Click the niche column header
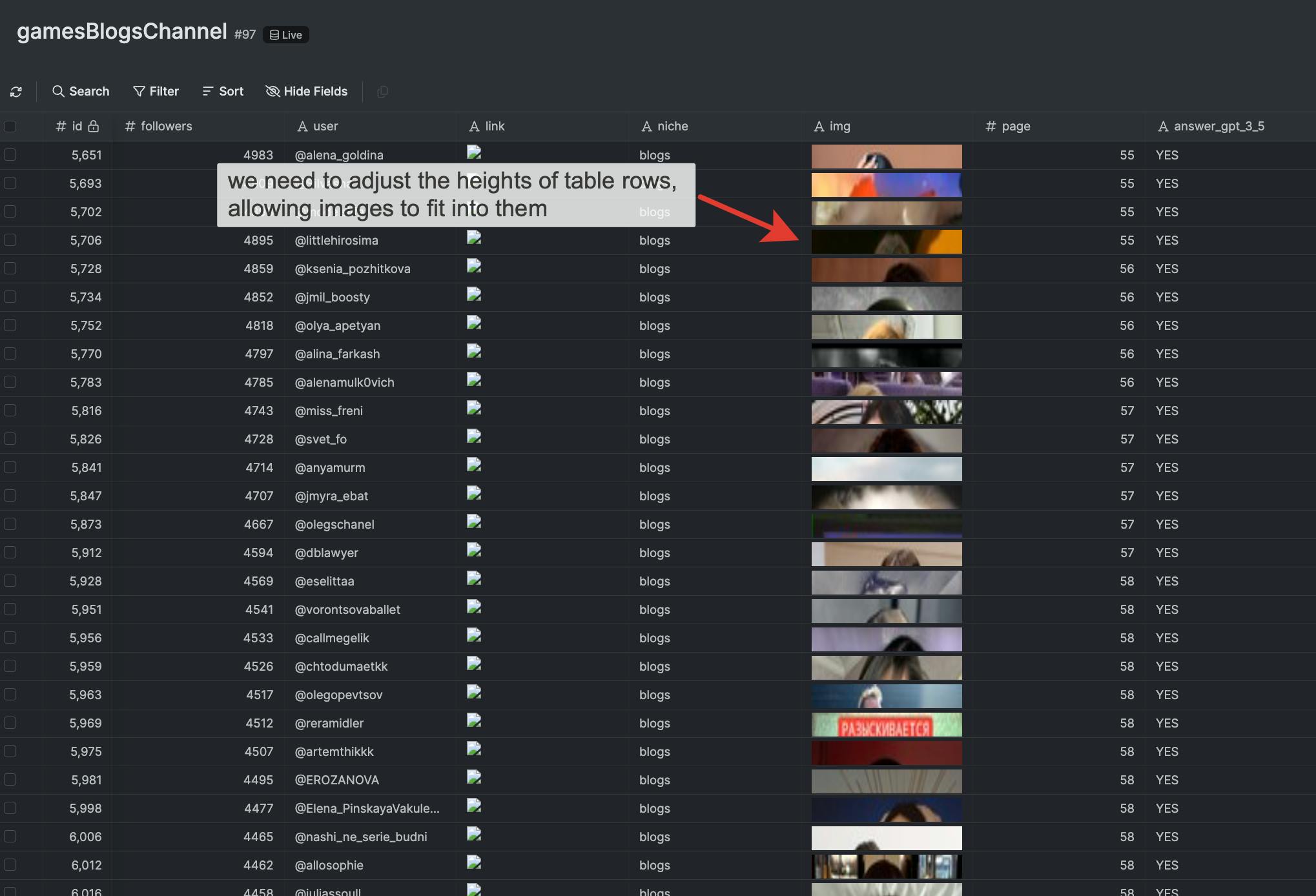The height and width of the screenshot is (896, 1316). coord(672,127)
